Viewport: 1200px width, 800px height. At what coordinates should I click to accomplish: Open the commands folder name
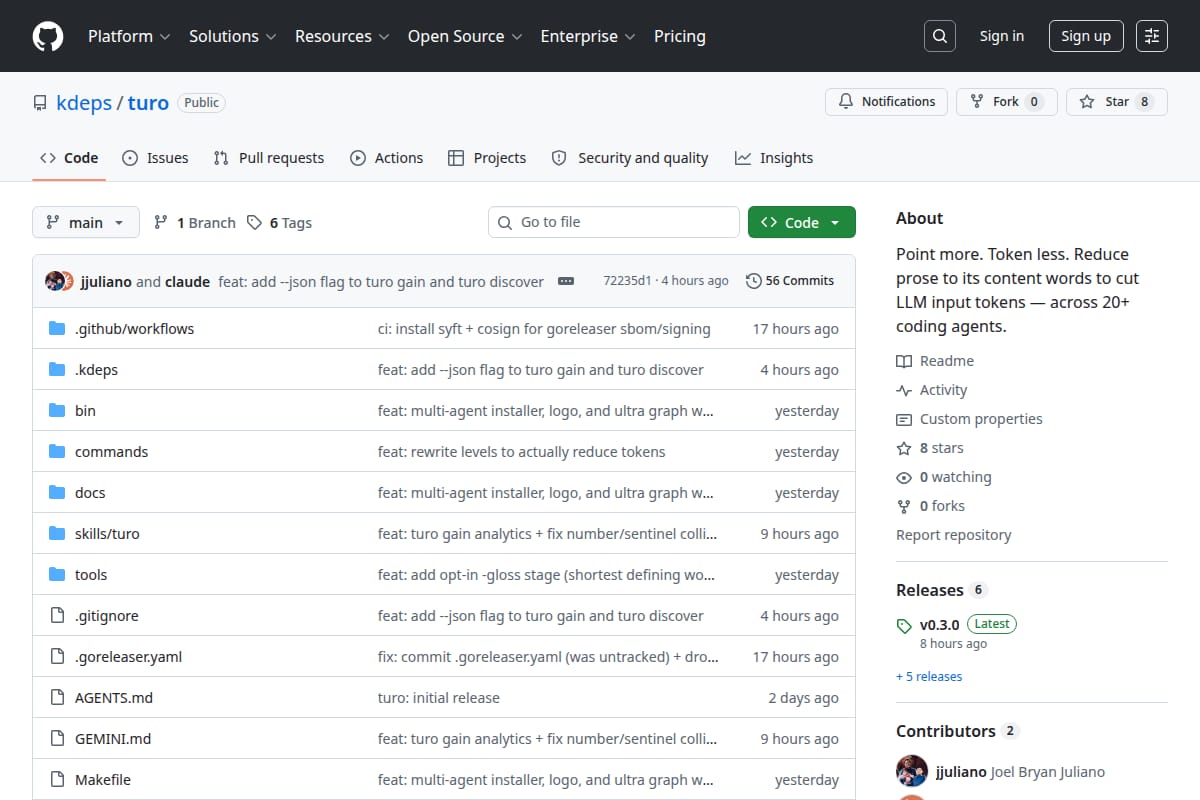point(111,452)
